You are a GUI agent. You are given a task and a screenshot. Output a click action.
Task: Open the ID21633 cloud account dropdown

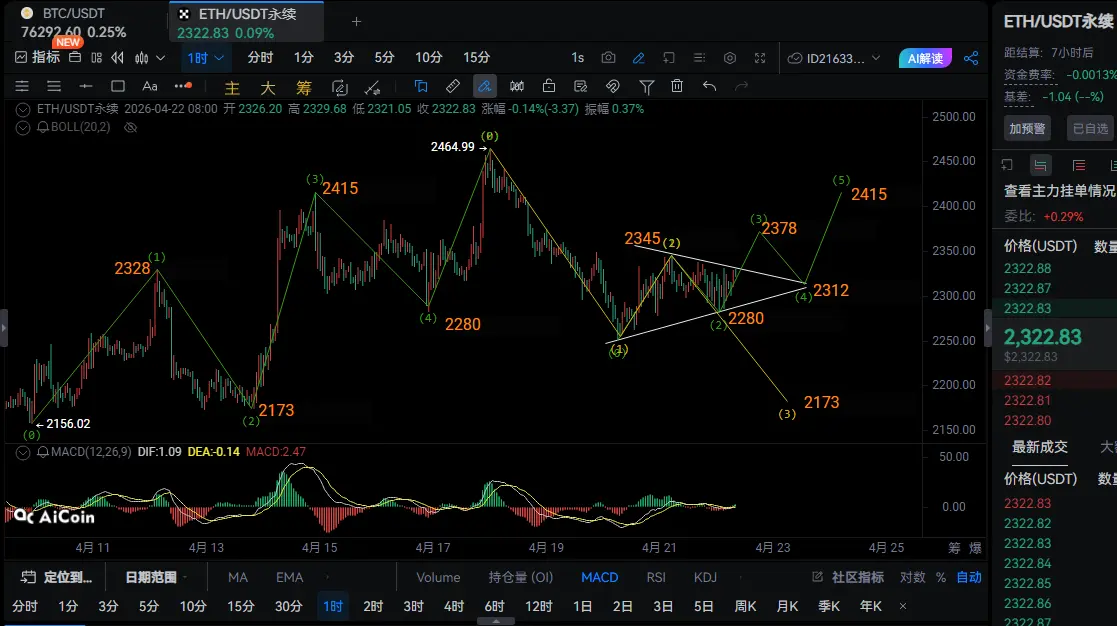(834, 58)
